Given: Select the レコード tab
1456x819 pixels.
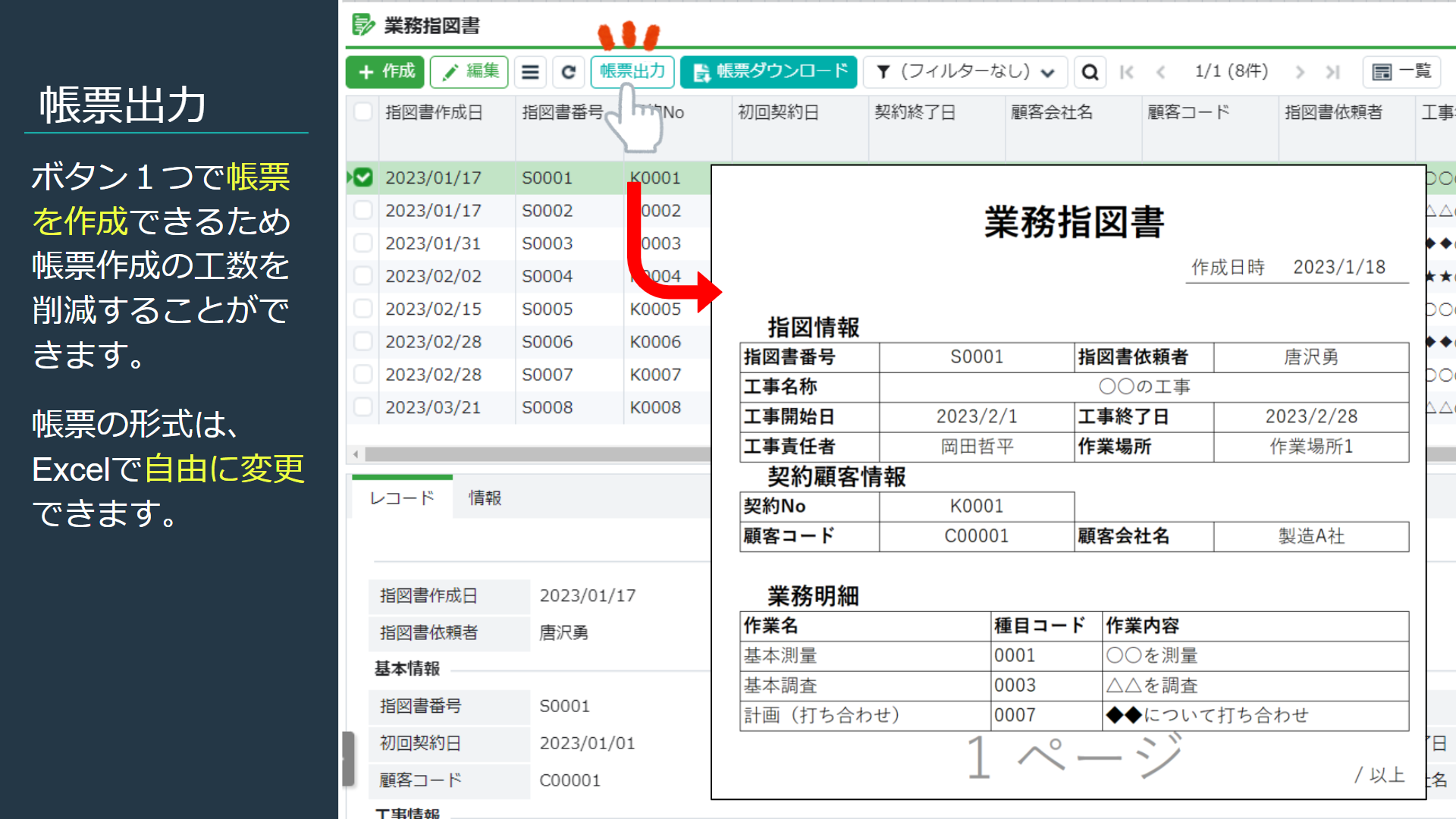Looking at the screenshot, I should (402, 498).
